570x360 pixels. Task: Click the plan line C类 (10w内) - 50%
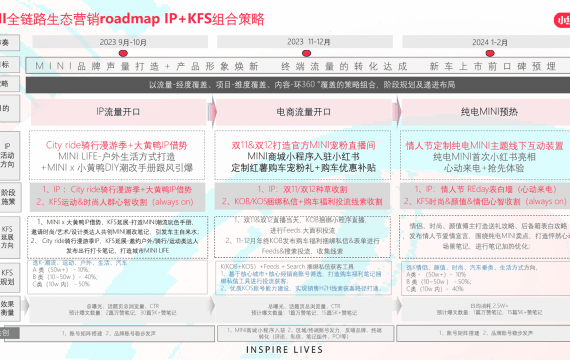coord(61,284)
